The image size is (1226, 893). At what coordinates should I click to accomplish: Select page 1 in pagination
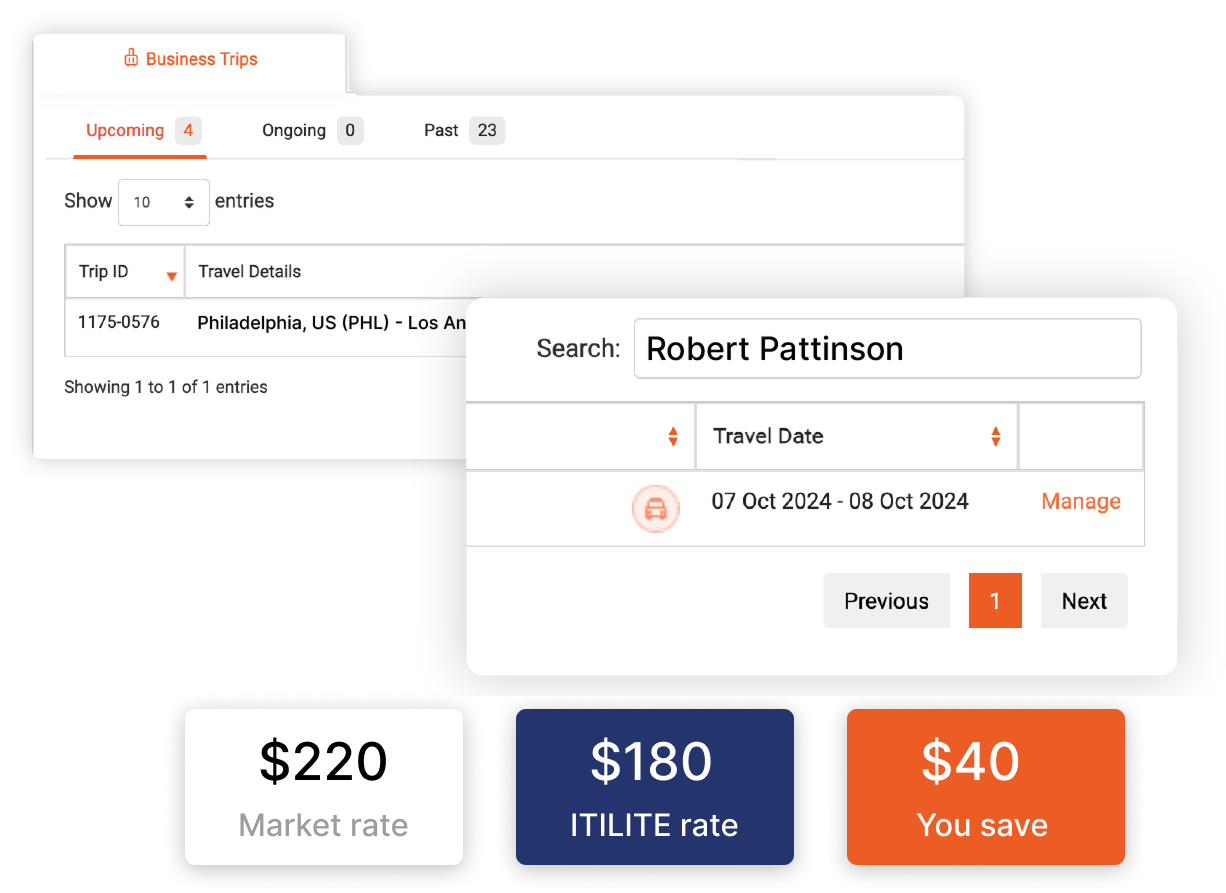(995, 601)
